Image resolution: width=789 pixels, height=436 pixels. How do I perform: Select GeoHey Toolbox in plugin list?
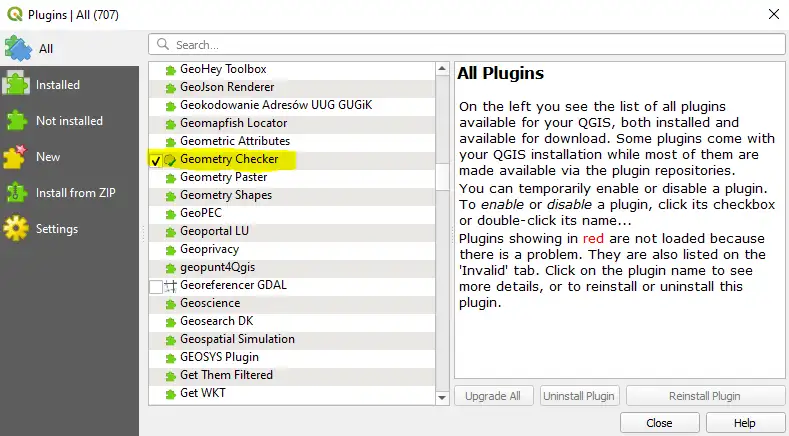[222, 69]
